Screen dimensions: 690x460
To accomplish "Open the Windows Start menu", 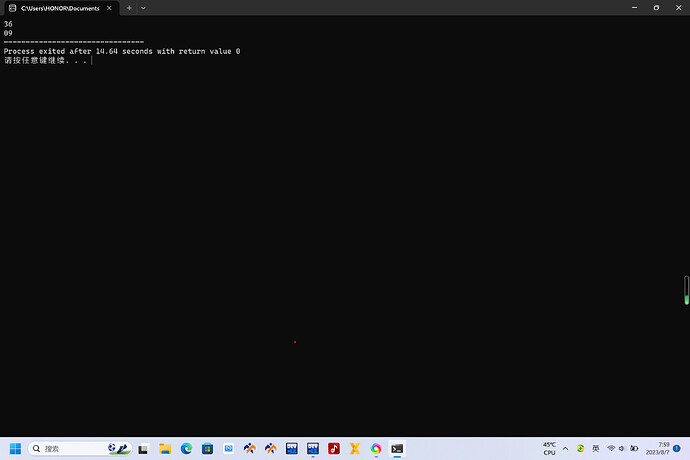I will tap(15, 449).
